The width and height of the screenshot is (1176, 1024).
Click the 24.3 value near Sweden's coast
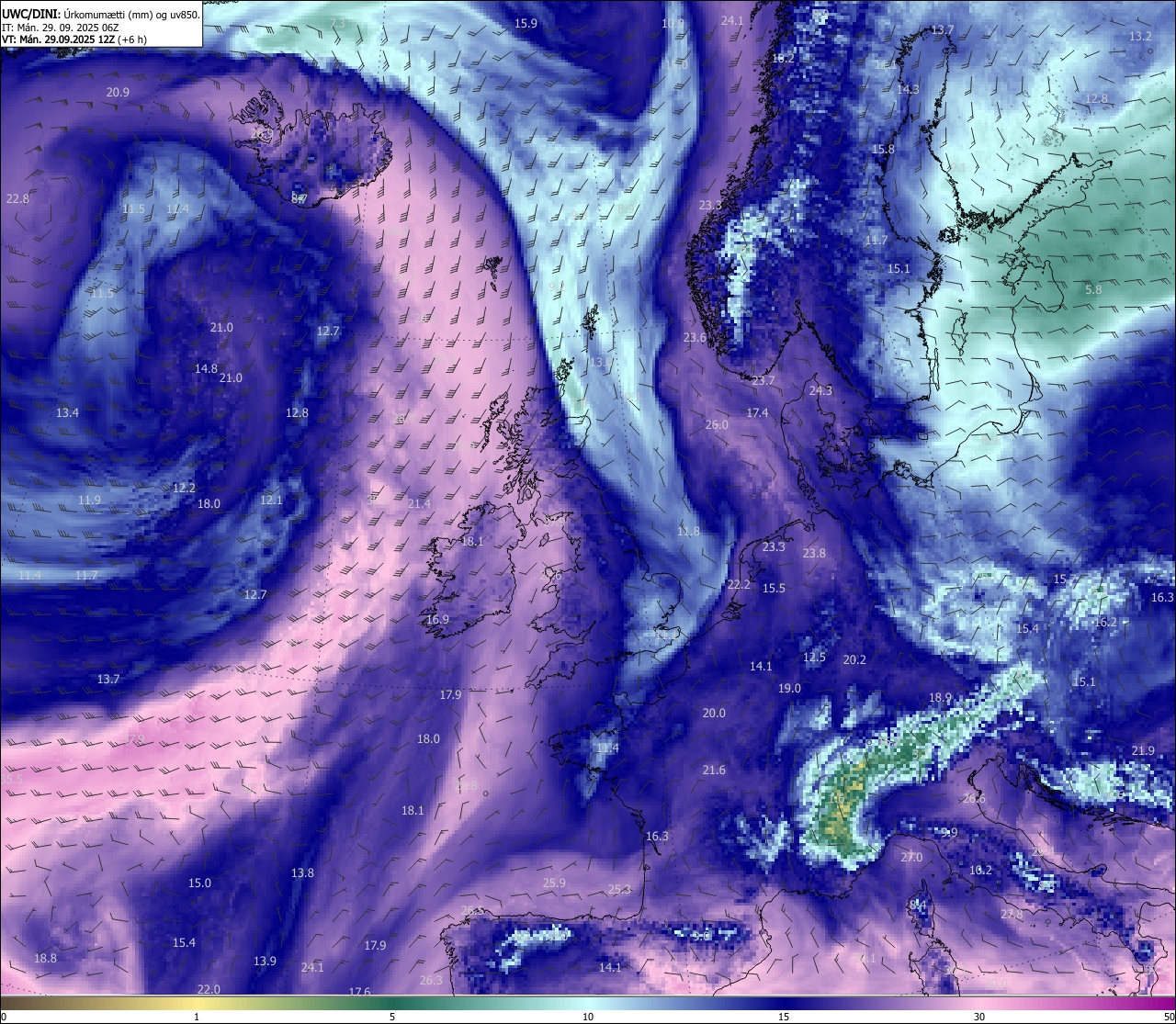click(x=820, y=391)
